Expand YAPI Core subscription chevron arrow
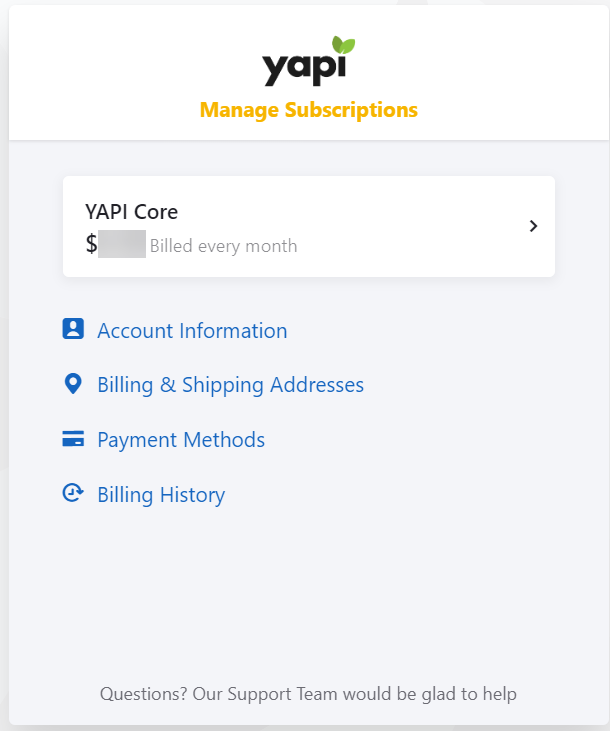The image size is (610, 731). click(533, 226)
